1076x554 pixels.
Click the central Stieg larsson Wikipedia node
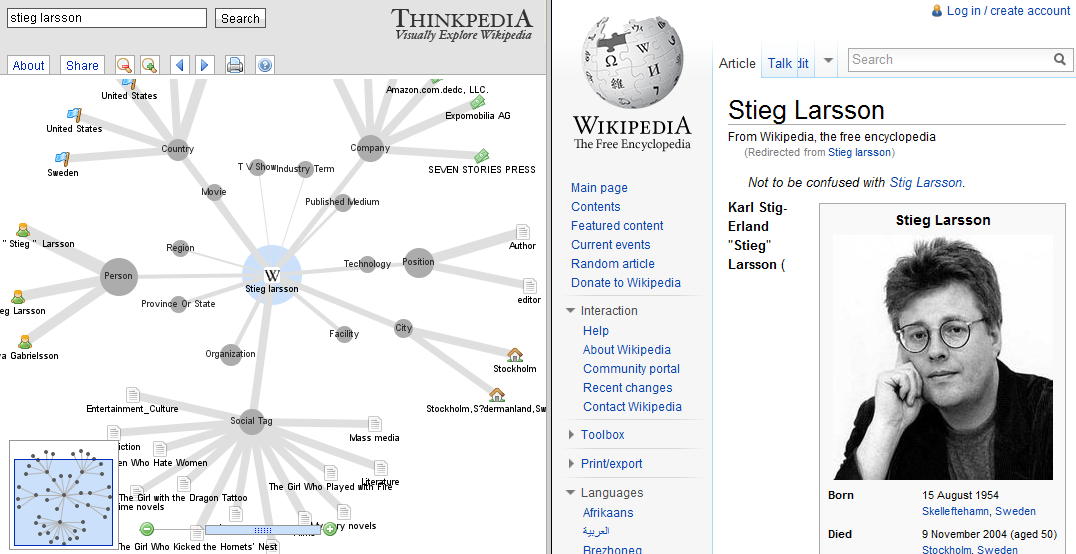click(x=272, y=275)
